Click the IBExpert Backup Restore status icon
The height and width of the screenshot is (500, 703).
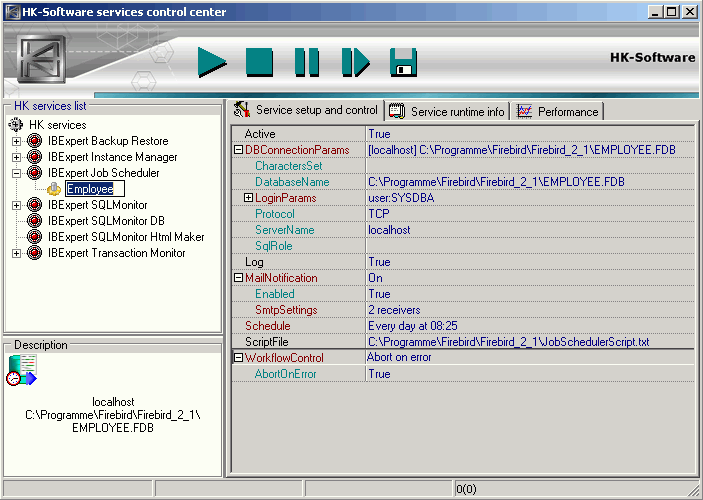[x=35, y=141]
